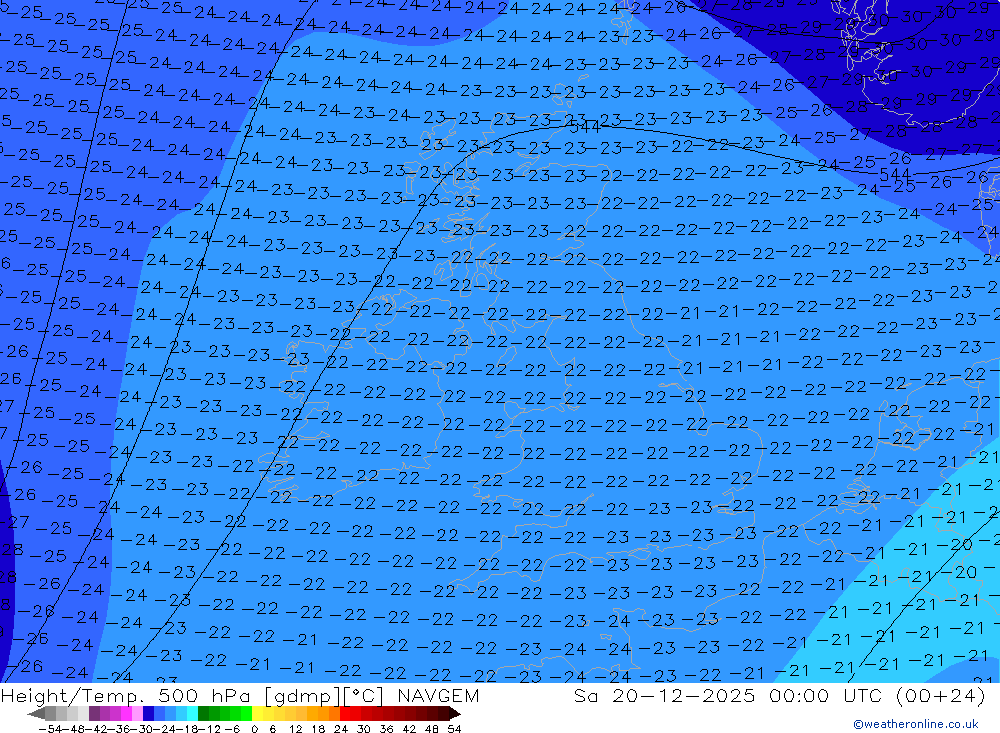Pick the bright red 24 degree legend swatch
This screenshot has height=733, width=1000.
(x=345, y=714)
